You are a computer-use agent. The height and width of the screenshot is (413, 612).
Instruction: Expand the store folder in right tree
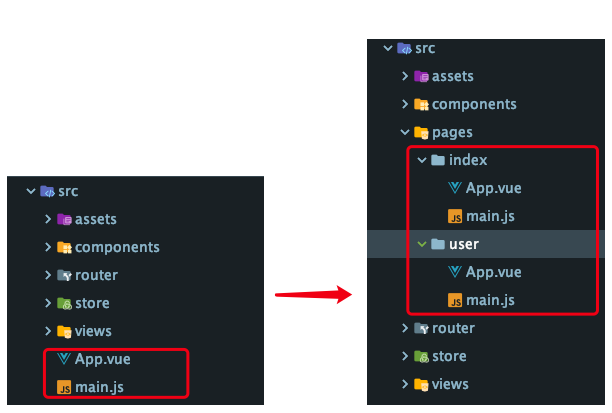[405, 356]
